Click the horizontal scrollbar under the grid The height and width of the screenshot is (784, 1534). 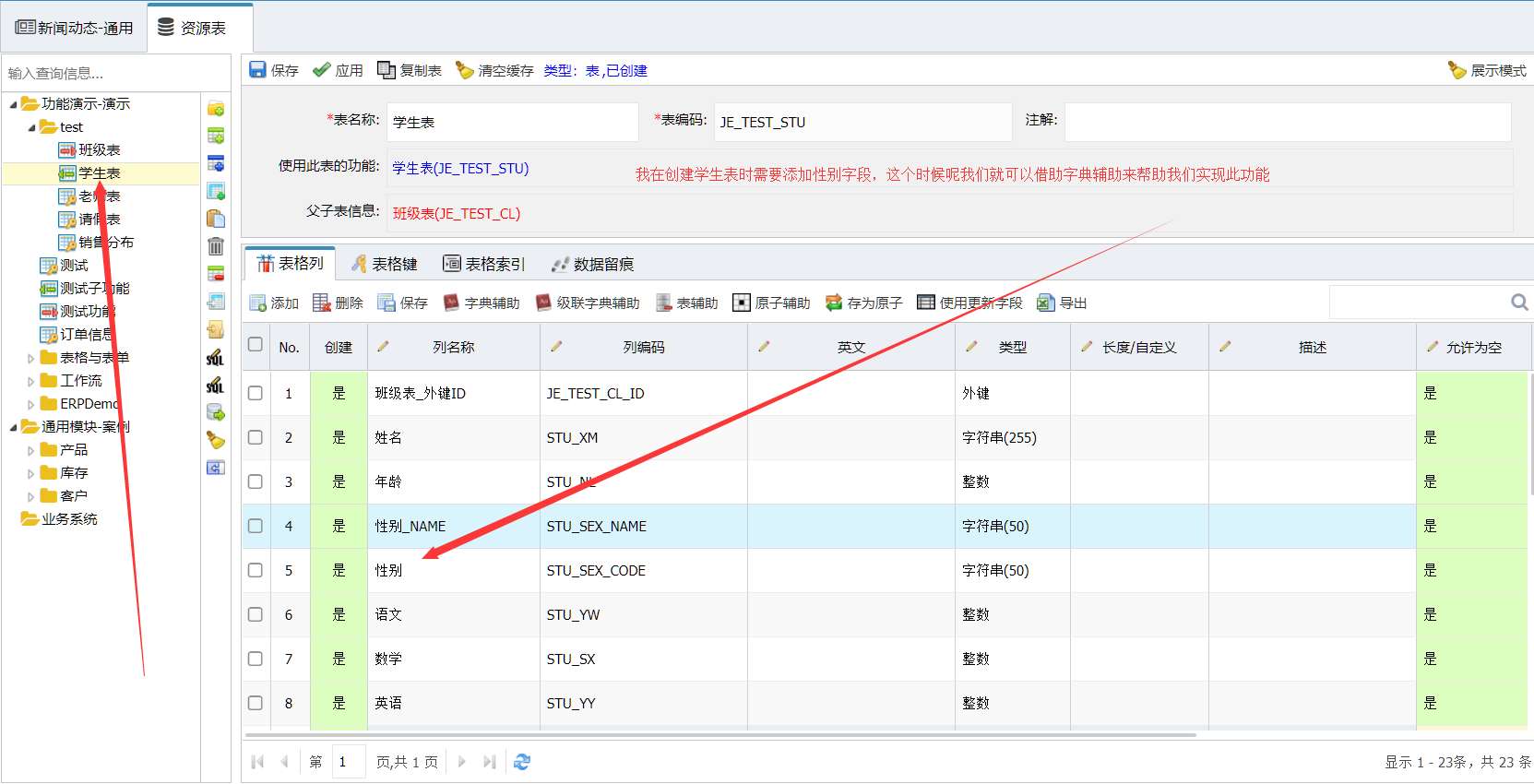[x=721, y=735]
